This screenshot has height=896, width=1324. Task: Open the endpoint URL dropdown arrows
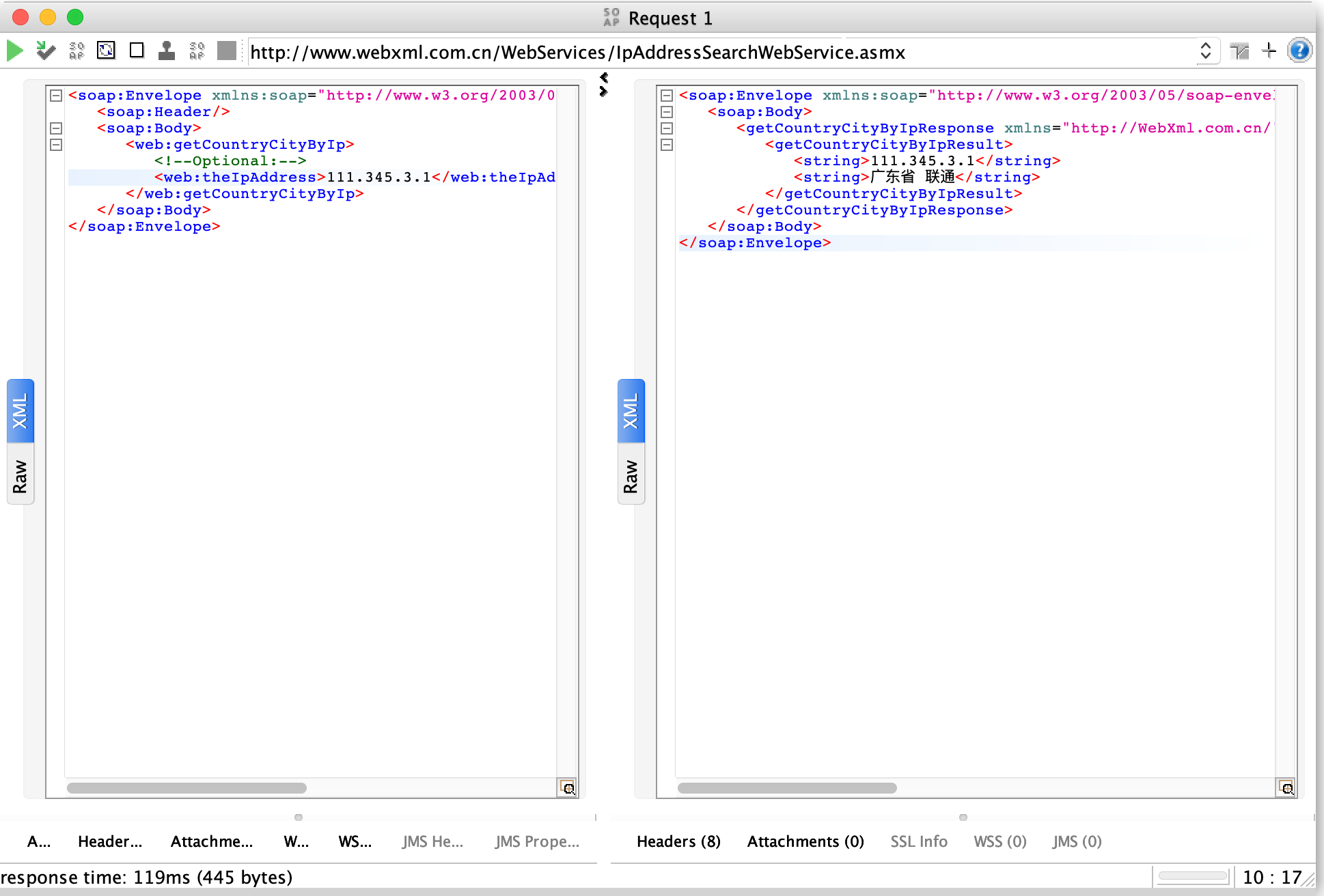(1206, 51)
